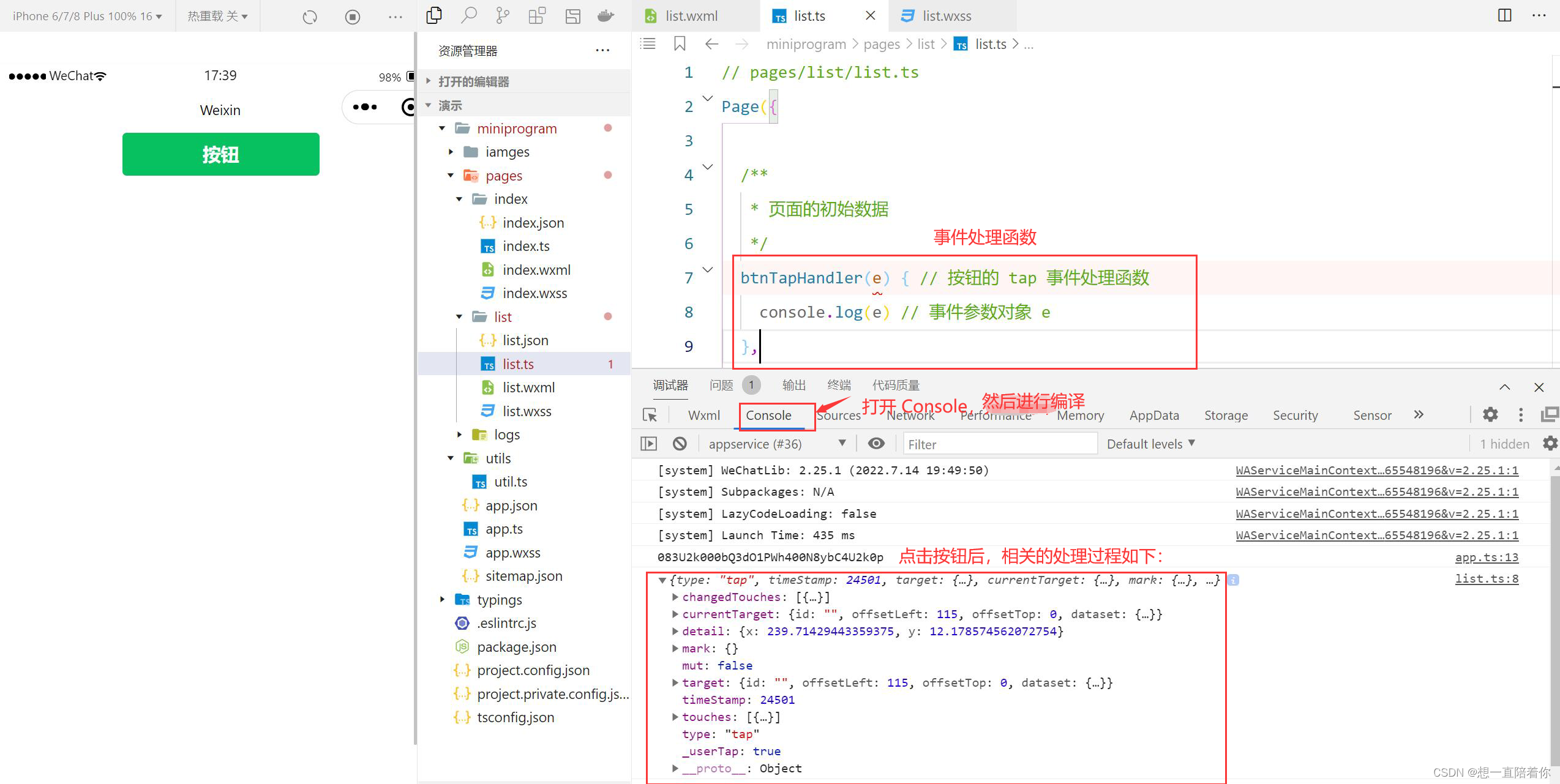
Task: Open the Default levels dropdown
Action: [x=1150, y=444]
